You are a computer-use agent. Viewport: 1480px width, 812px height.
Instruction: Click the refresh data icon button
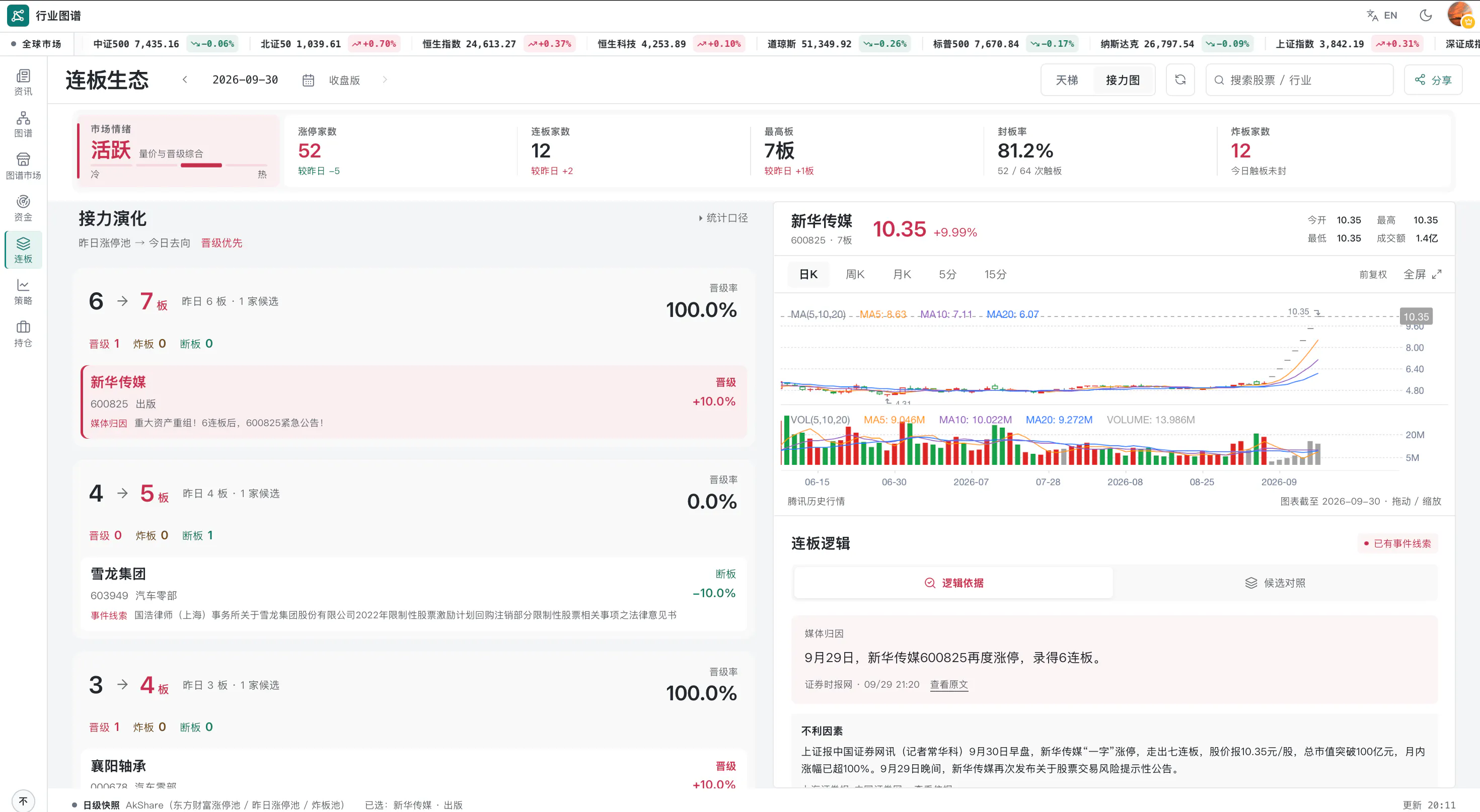coord(1180,80)
